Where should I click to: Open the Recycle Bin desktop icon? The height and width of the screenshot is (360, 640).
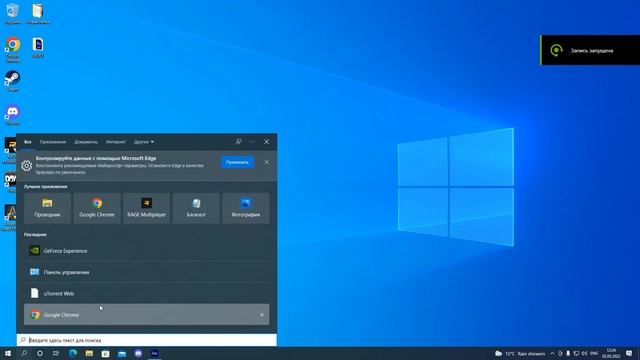13,14
